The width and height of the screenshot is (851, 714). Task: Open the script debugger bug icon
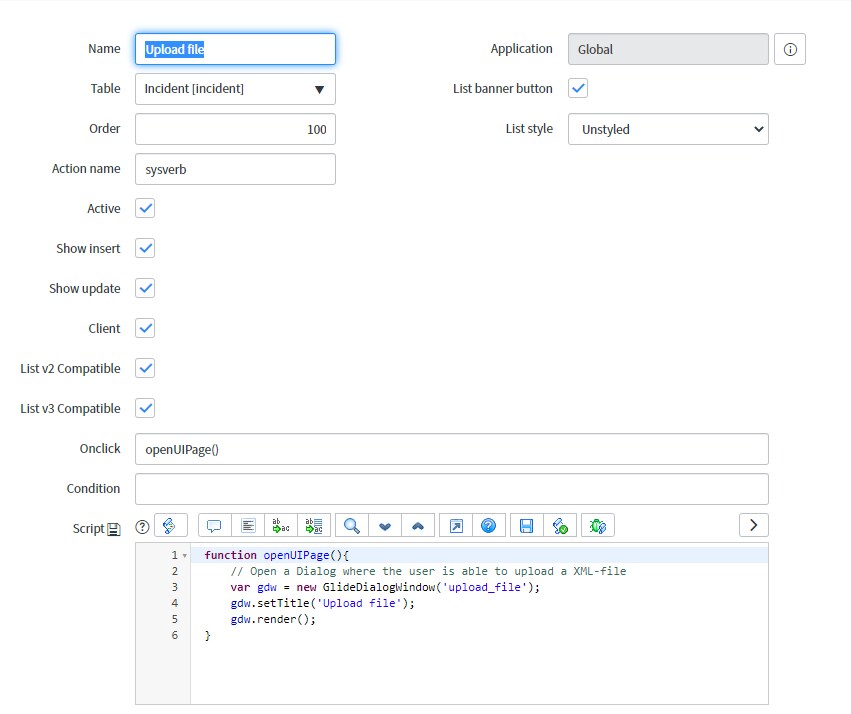click(598, 525)
